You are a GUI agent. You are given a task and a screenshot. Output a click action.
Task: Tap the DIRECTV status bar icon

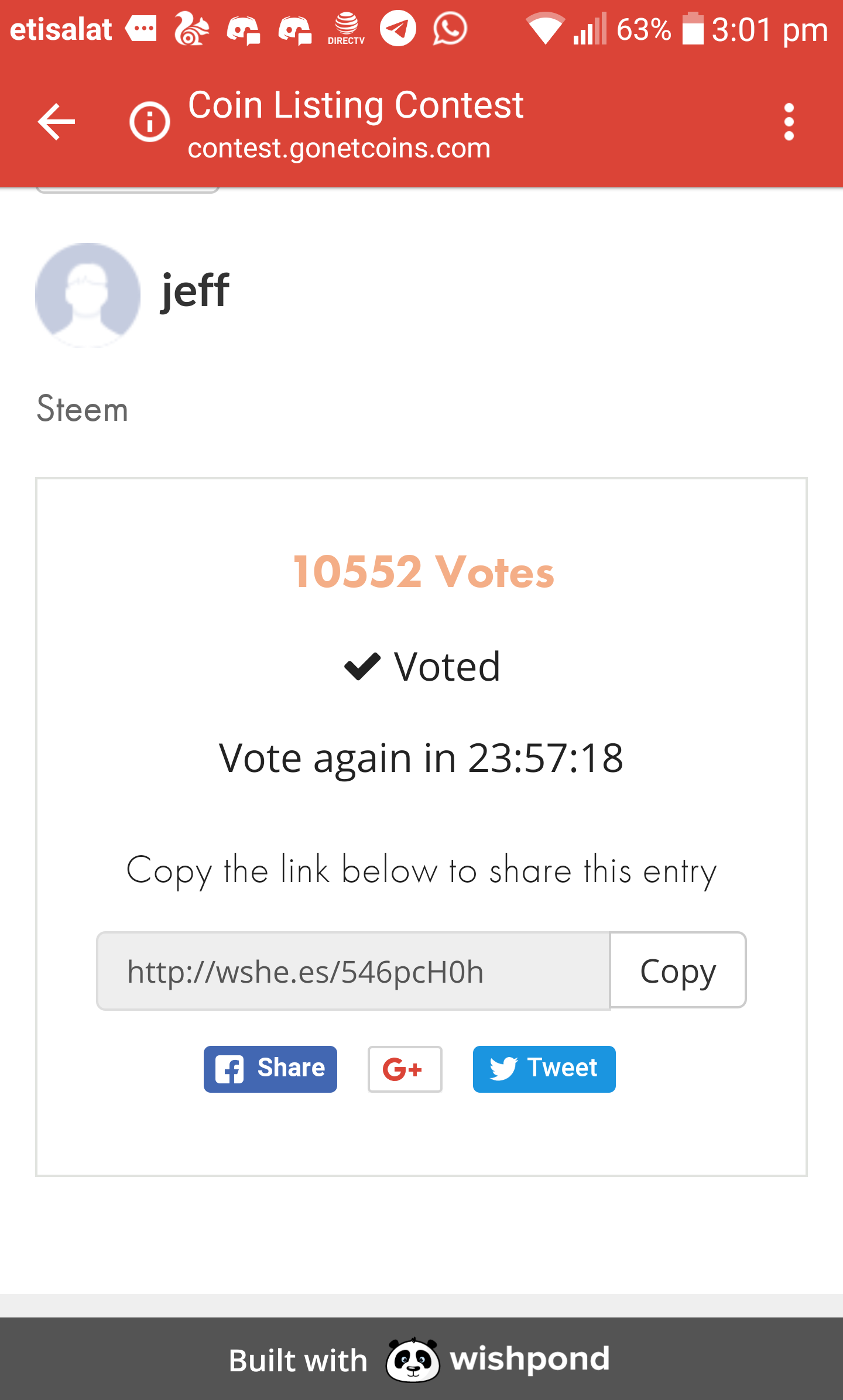point(346,28)
